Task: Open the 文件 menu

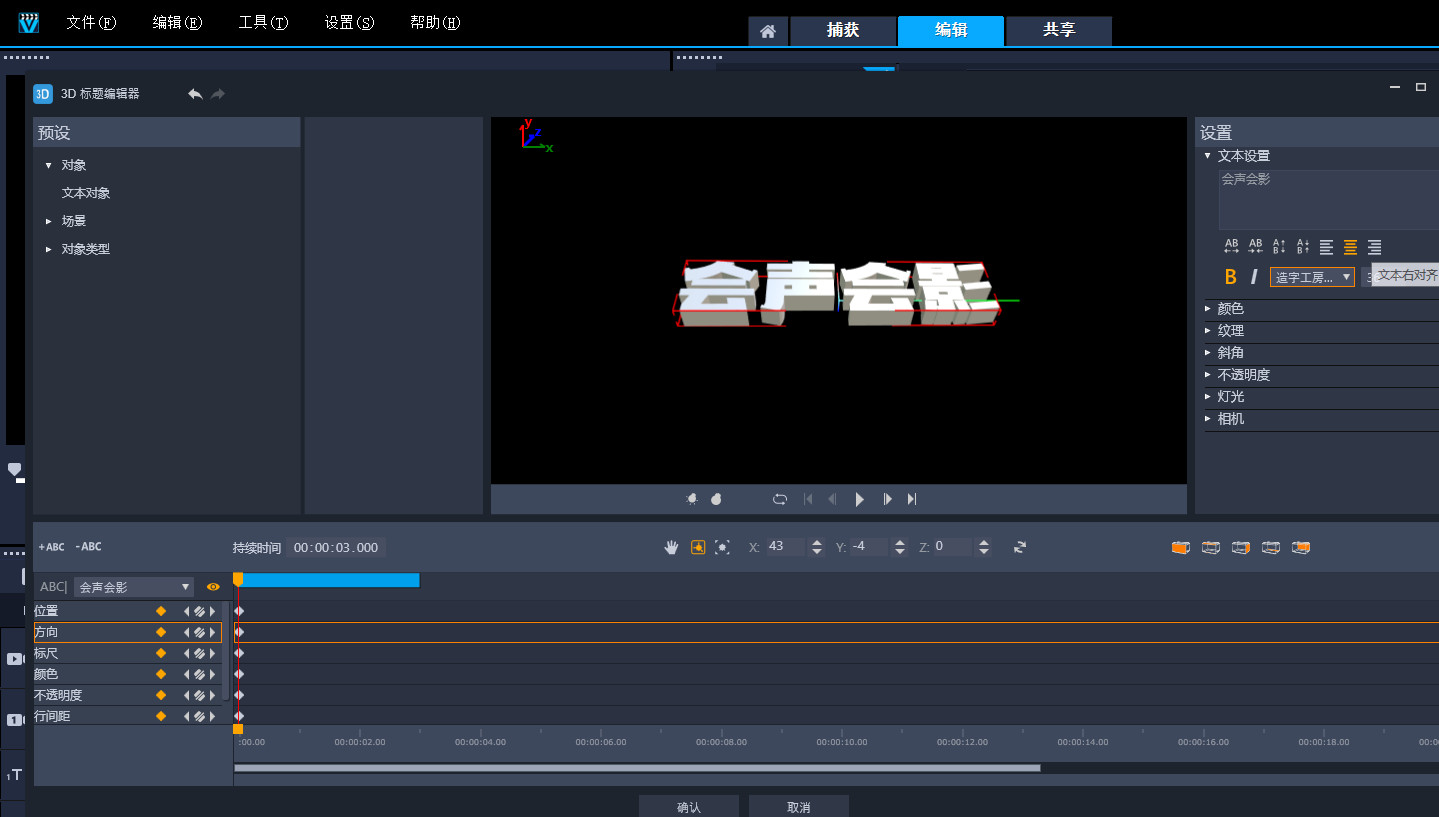Action: 91,23
